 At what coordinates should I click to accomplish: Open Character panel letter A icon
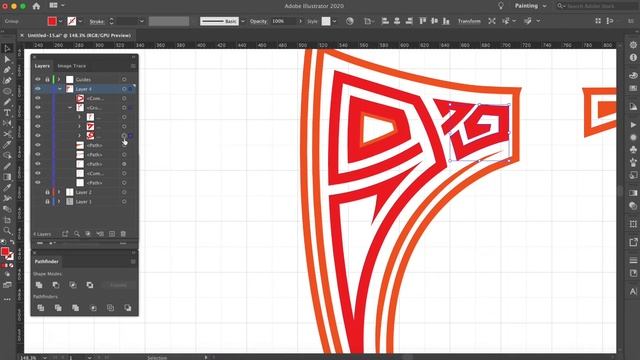(633, 291)
